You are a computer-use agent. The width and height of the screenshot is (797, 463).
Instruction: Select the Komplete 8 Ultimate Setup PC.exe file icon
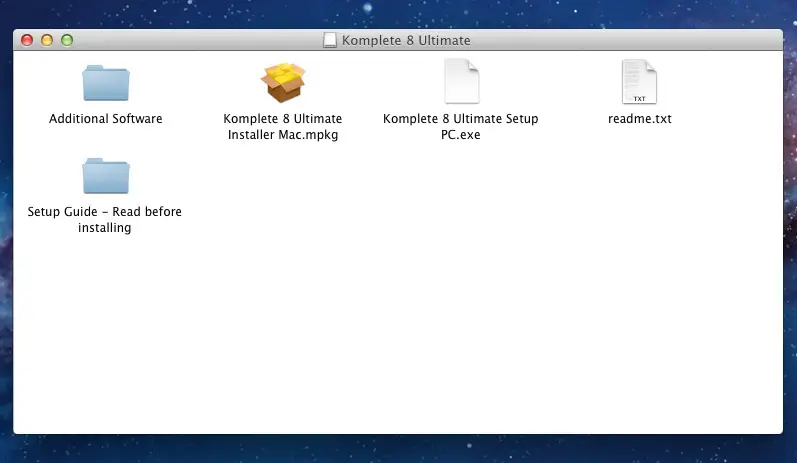click(x=462, y=81)
